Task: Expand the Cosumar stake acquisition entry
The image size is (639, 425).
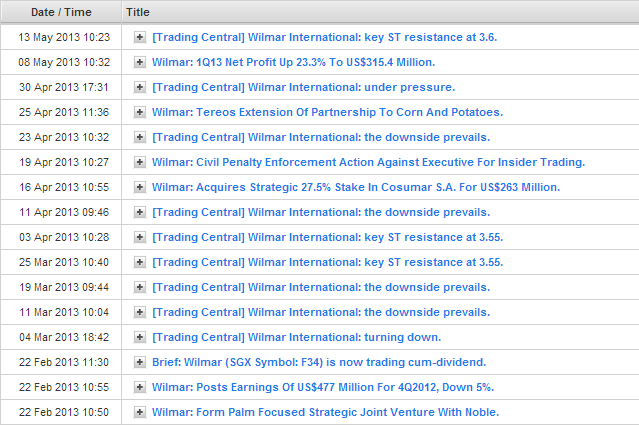Action: (x=140, y=187)
